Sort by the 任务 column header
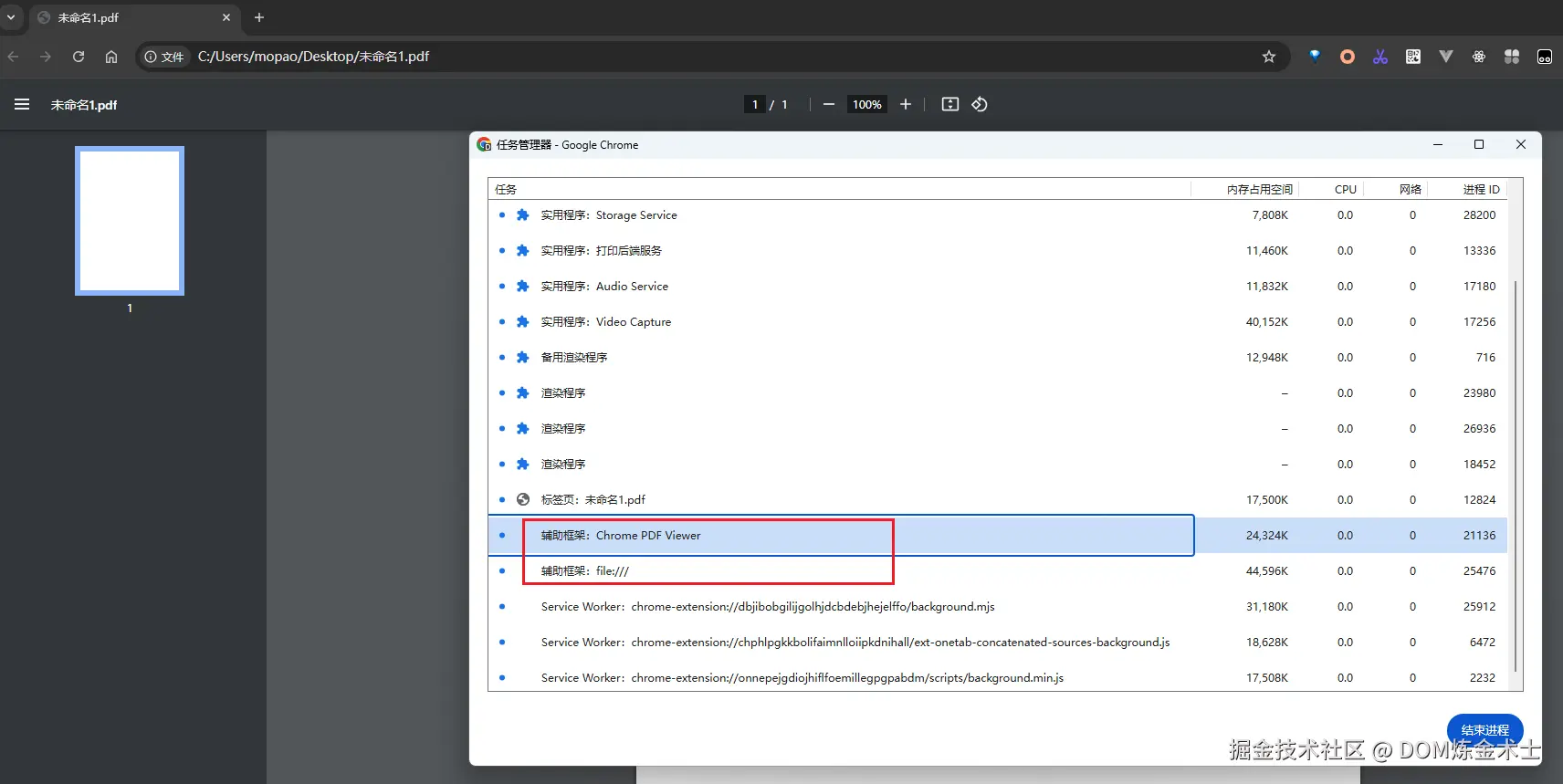 tap(839, 189)
